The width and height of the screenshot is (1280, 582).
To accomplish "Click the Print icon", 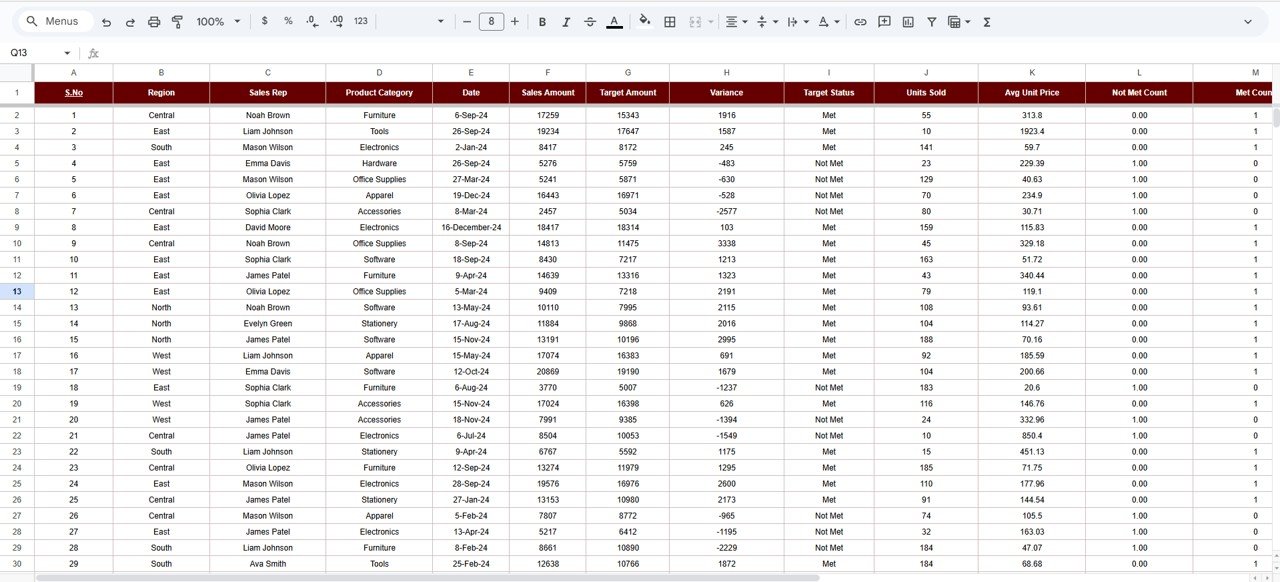I will (x=152, y=21).
